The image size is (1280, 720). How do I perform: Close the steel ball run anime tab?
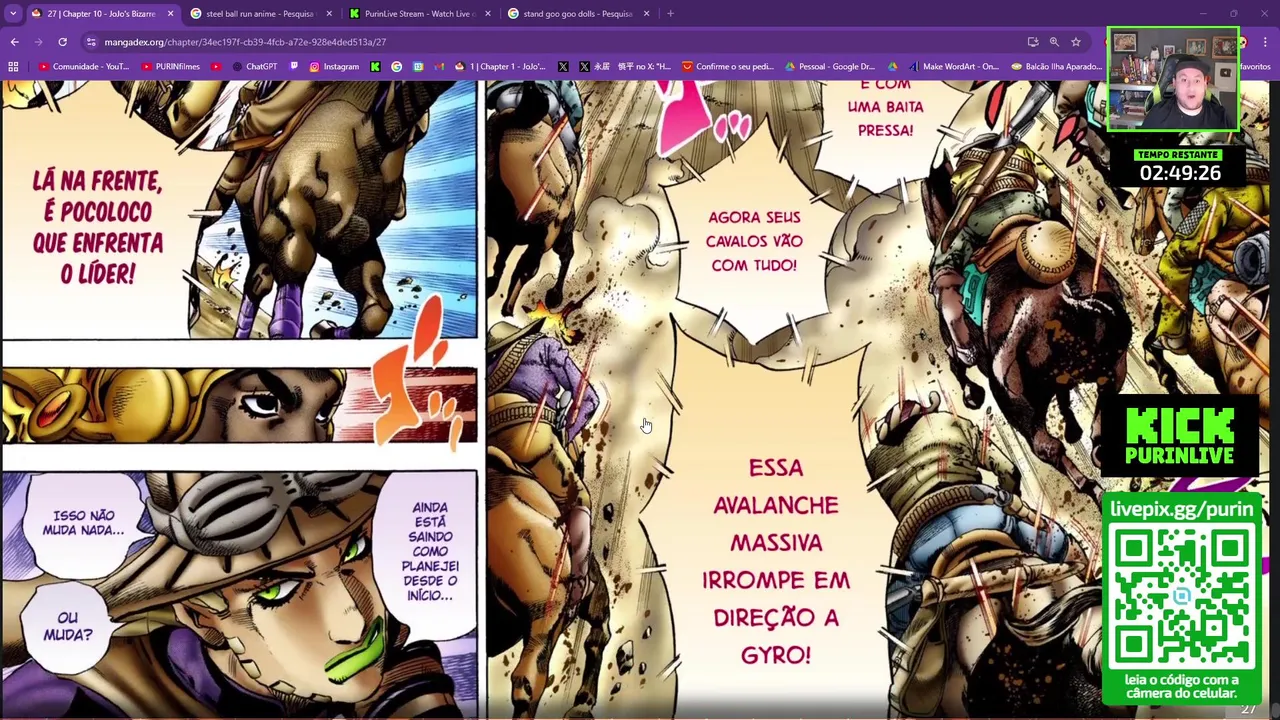click(x=329, y=14)
